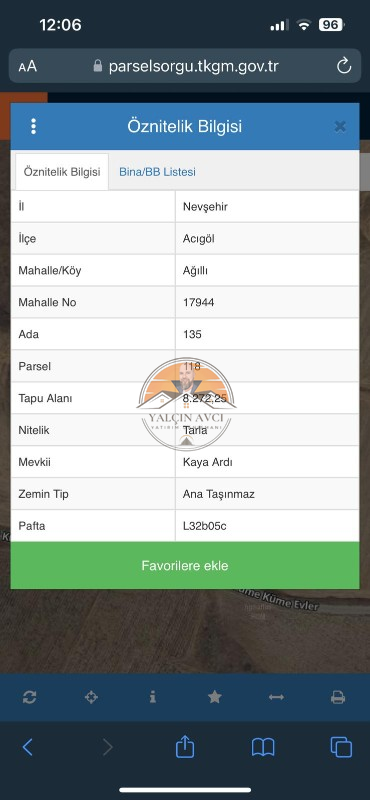Tap the parselsorgu.tkgm.gov.tr address field

tap(185, 66)
